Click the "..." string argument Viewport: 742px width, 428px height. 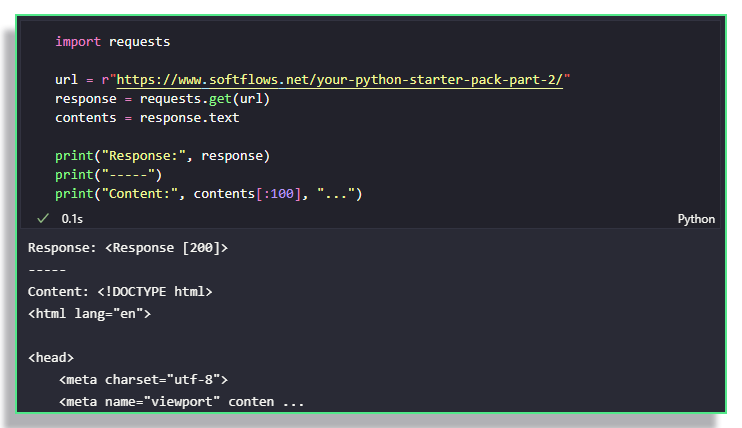coord(336,193)
